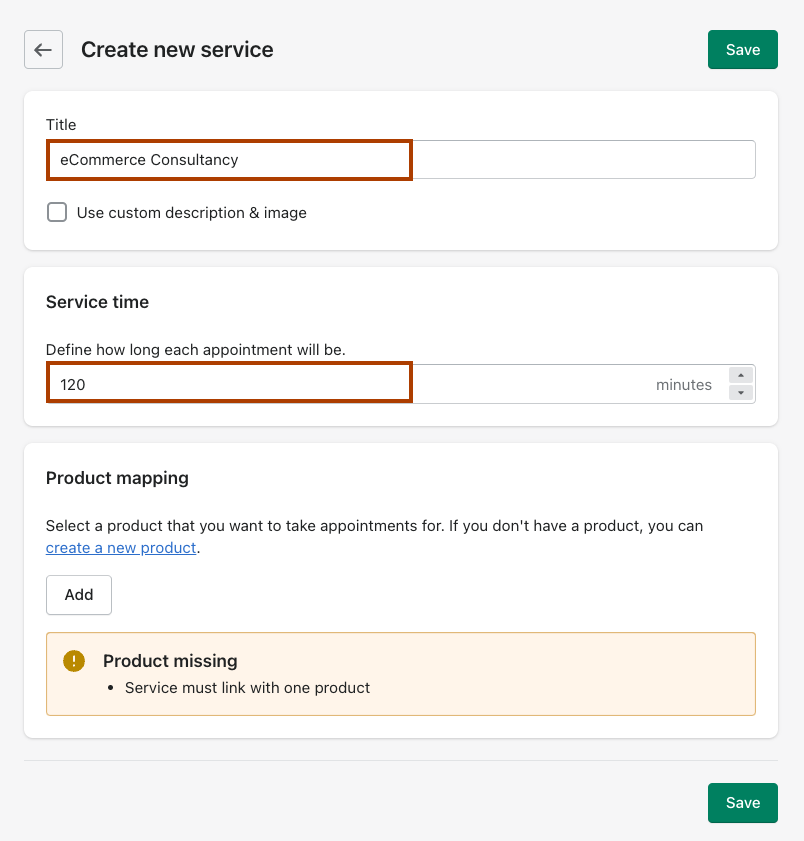
Task: Click the bottom Save button
Action: [x=742, y=803]
